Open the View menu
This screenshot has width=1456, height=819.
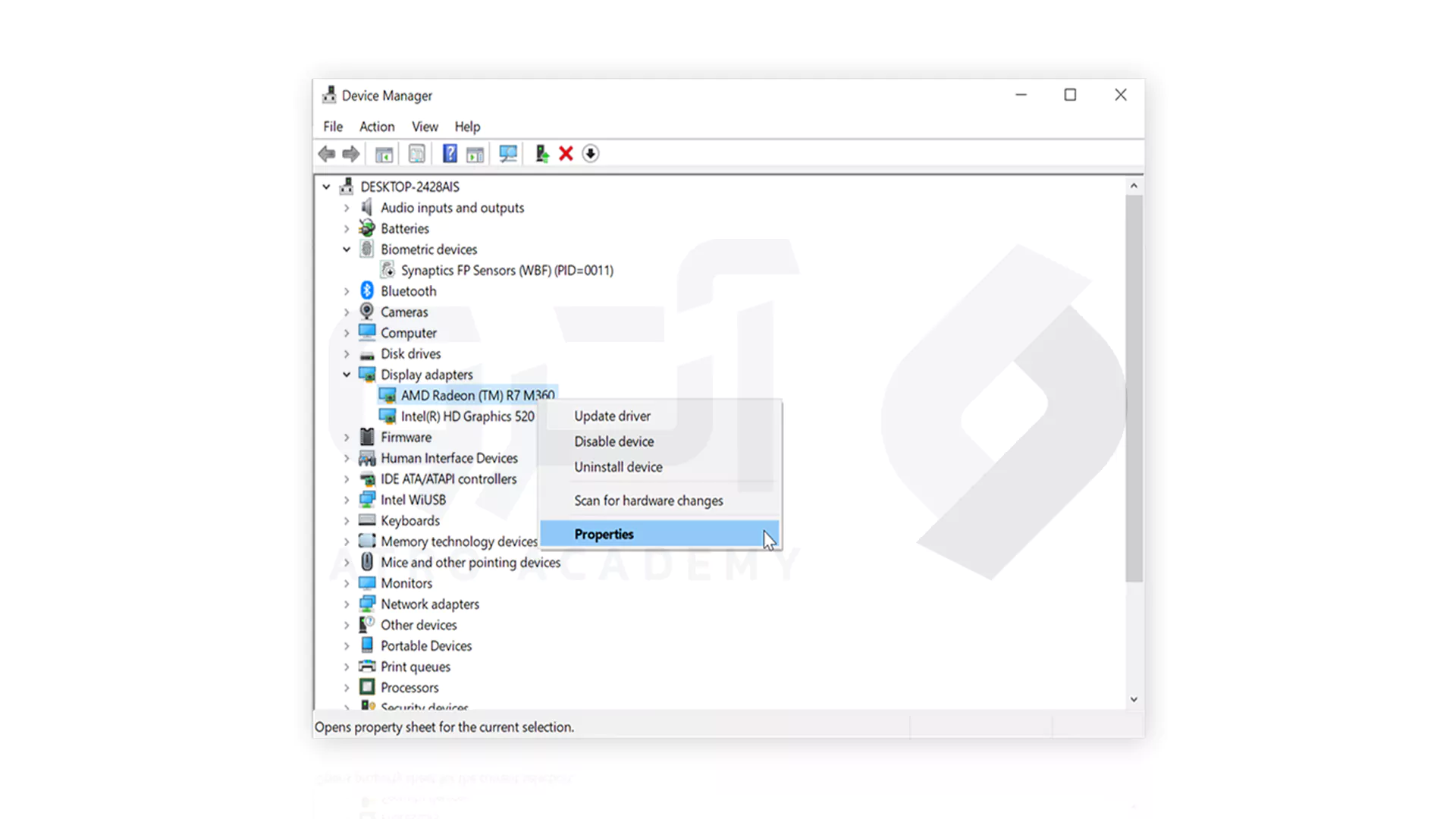[x=425, y=127]
